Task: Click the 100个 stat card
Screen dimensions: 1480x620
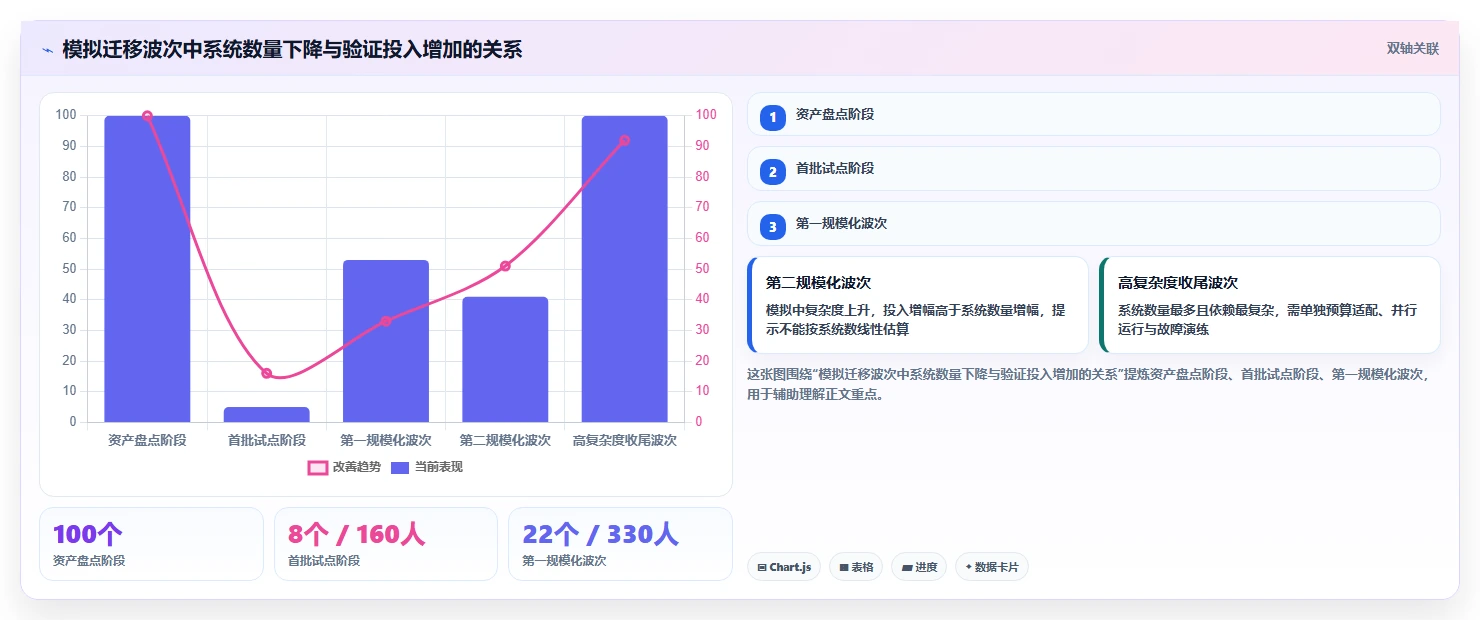Action: point(151,544)
